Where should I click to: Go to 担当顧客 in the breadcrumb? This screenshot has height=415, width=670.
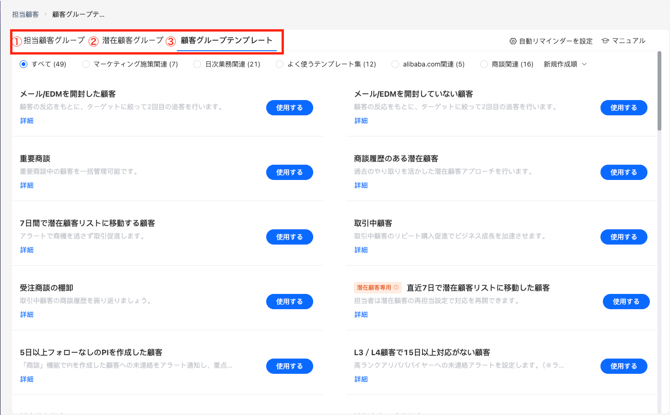point(25,14)
